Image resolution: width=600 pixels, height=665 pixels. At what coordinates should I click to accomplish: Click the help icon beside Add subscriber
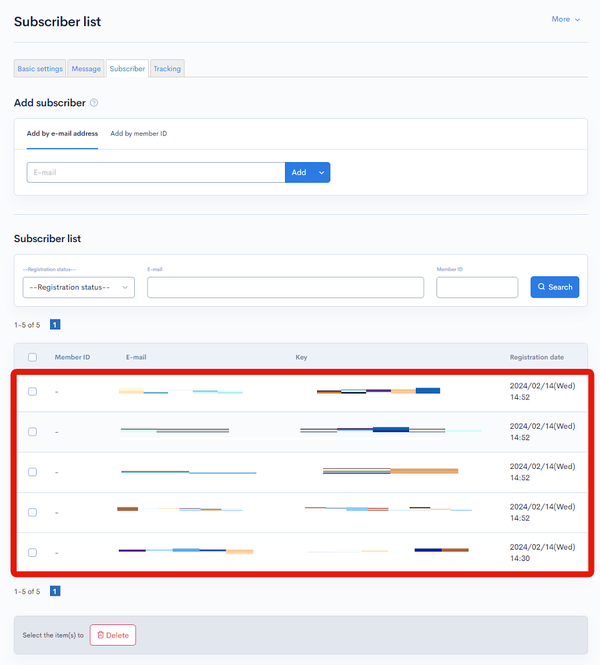(94, 103)
